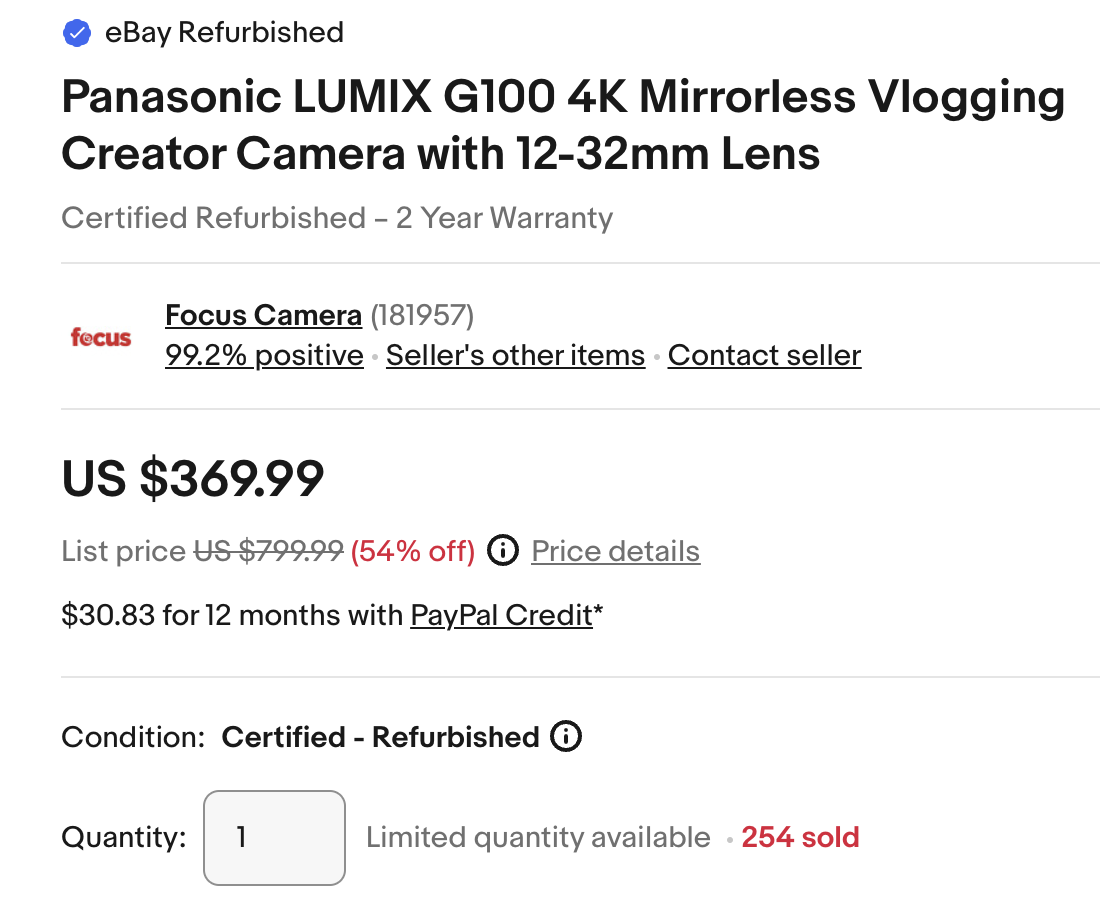Click the US $369.99 price
The height and width of the screenshot is (902, 1100).
(192, 479)
